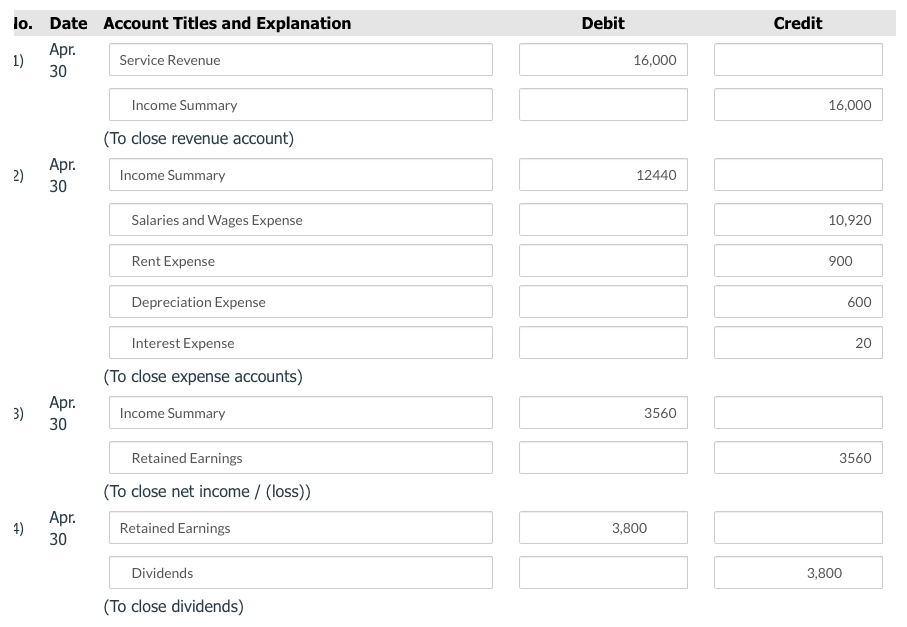Select the credit field showing 10,920
Viewport: 907px width, 627px height.
[x=798, y=220]
